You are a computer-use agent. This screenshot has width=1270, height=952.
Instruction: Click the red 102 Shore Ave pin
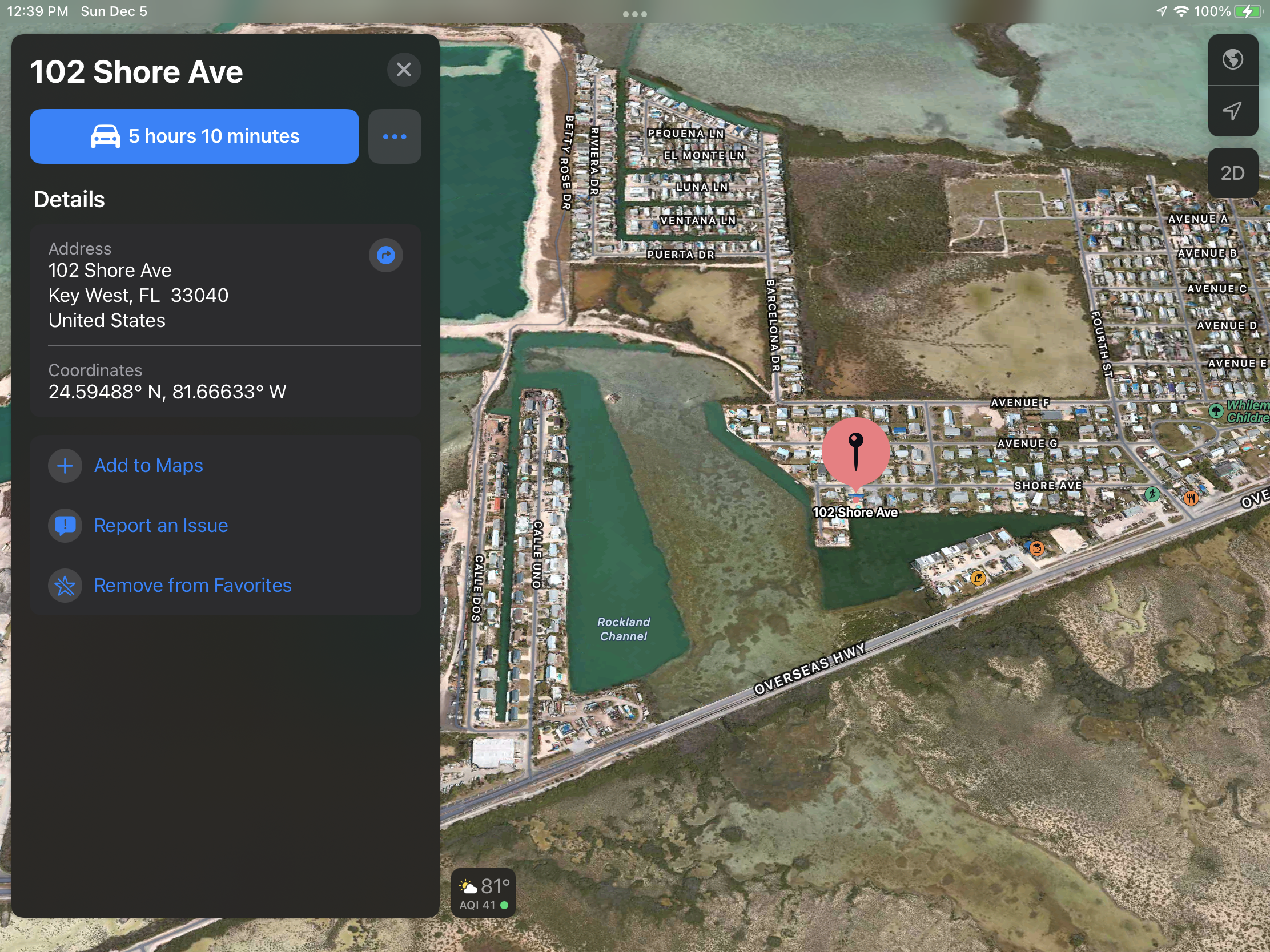coord(855,453)
